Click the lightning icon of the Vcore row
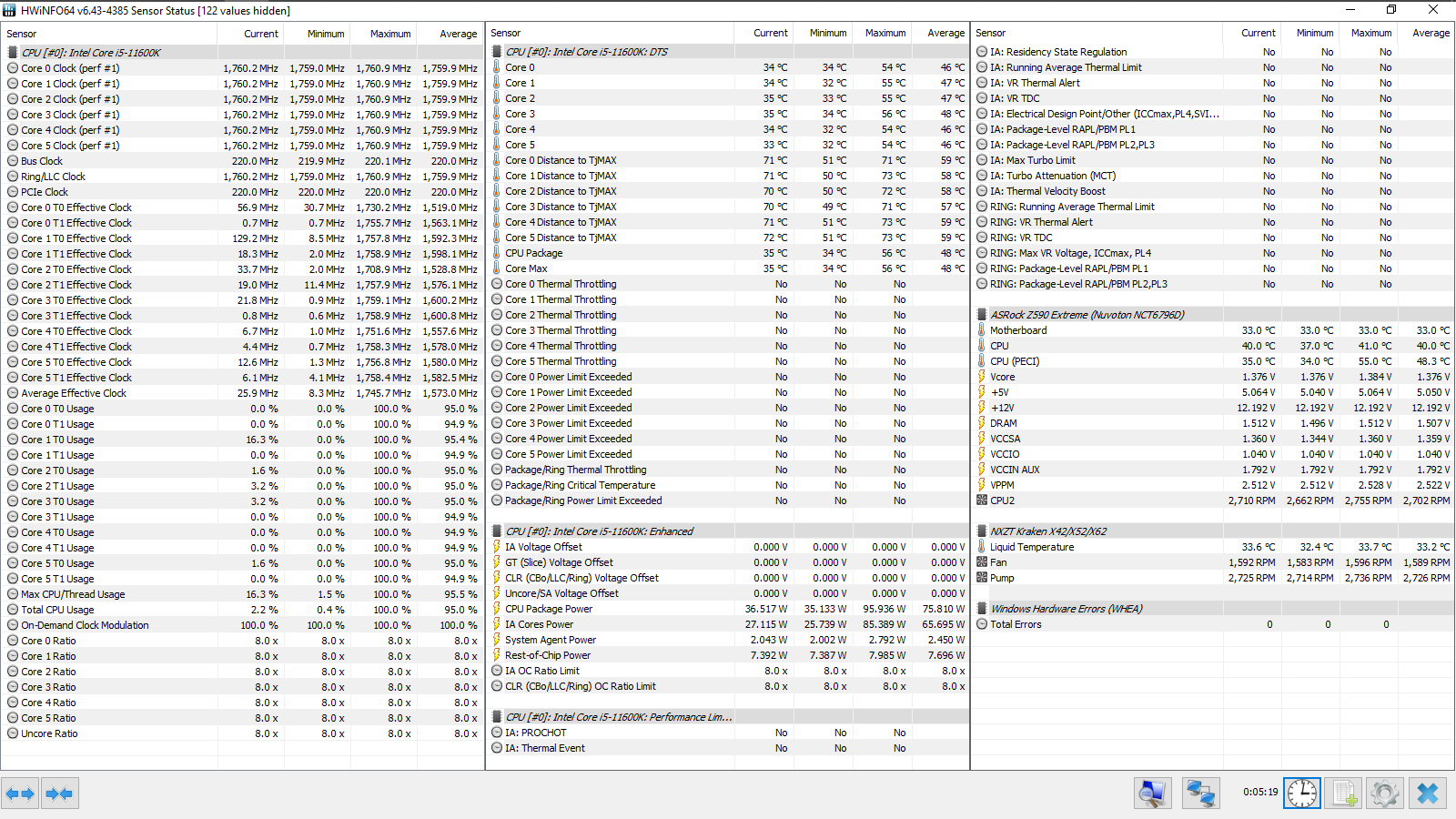 (982, 377)
